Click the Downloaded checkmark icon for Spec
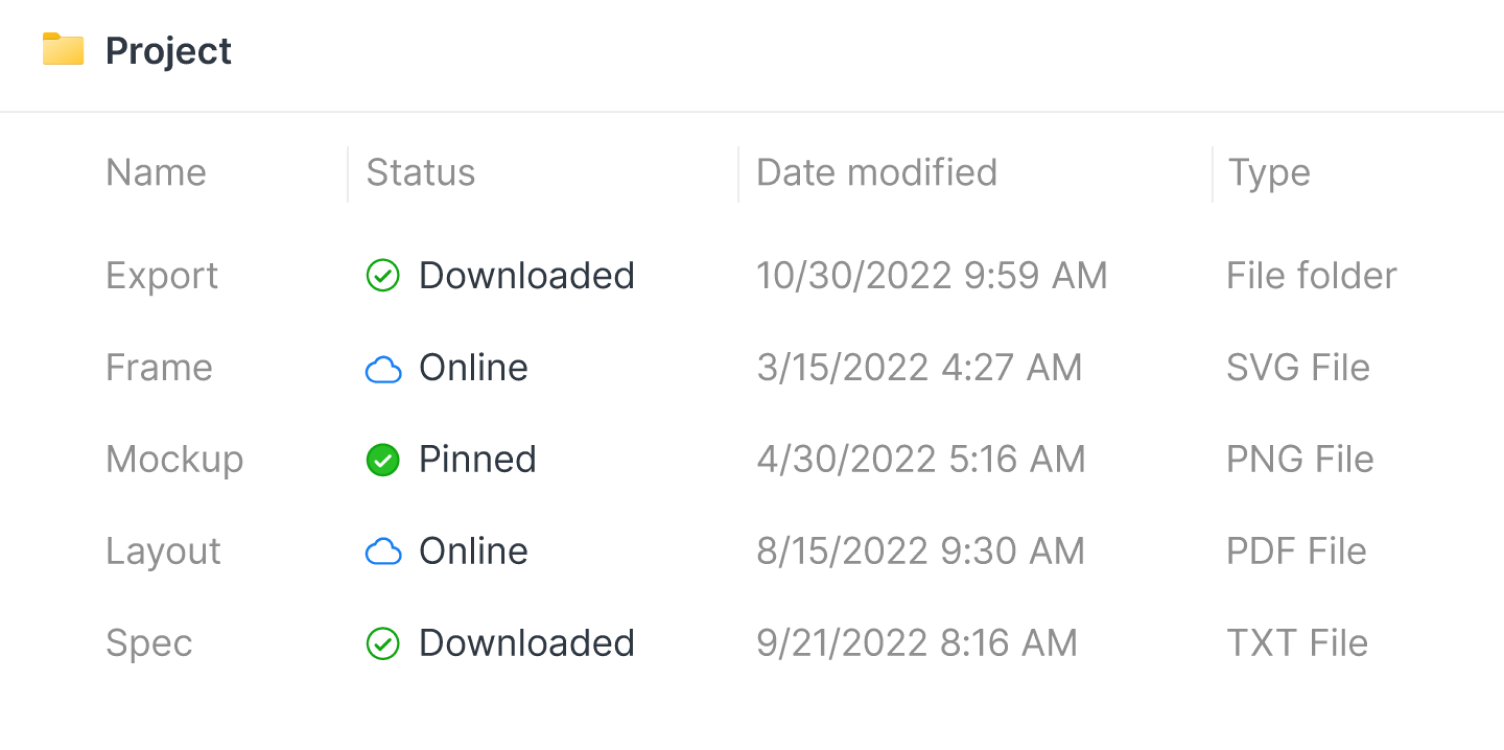The image size is (1504, 750). [x=383, y=644]
